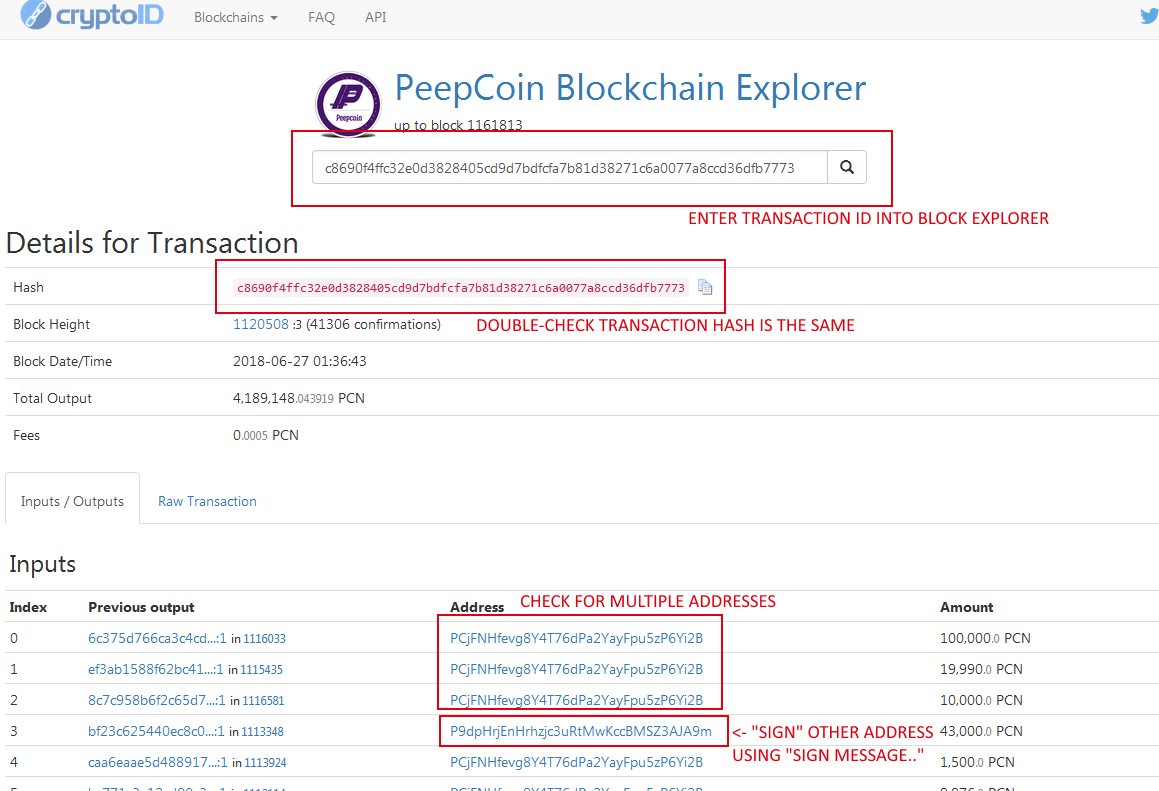Open the index 2 row address link
Screen dimensions: 1159x791
click(577, 700)
